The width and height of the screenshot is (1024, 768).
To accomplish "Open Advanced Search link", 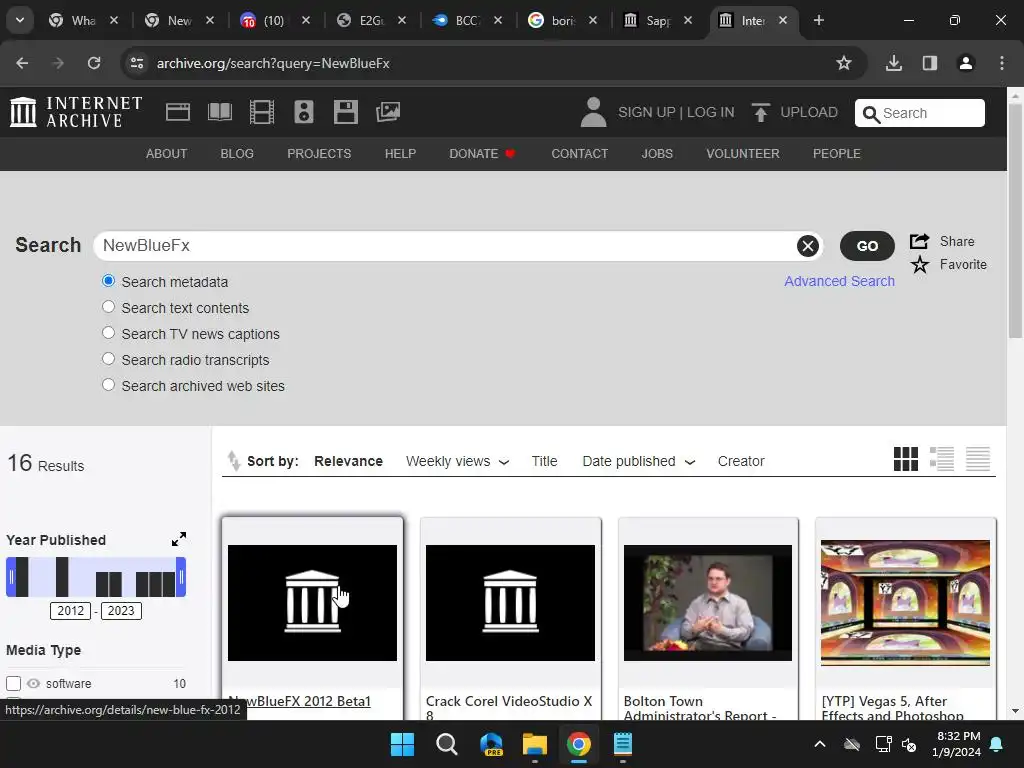I will [839, 281].
